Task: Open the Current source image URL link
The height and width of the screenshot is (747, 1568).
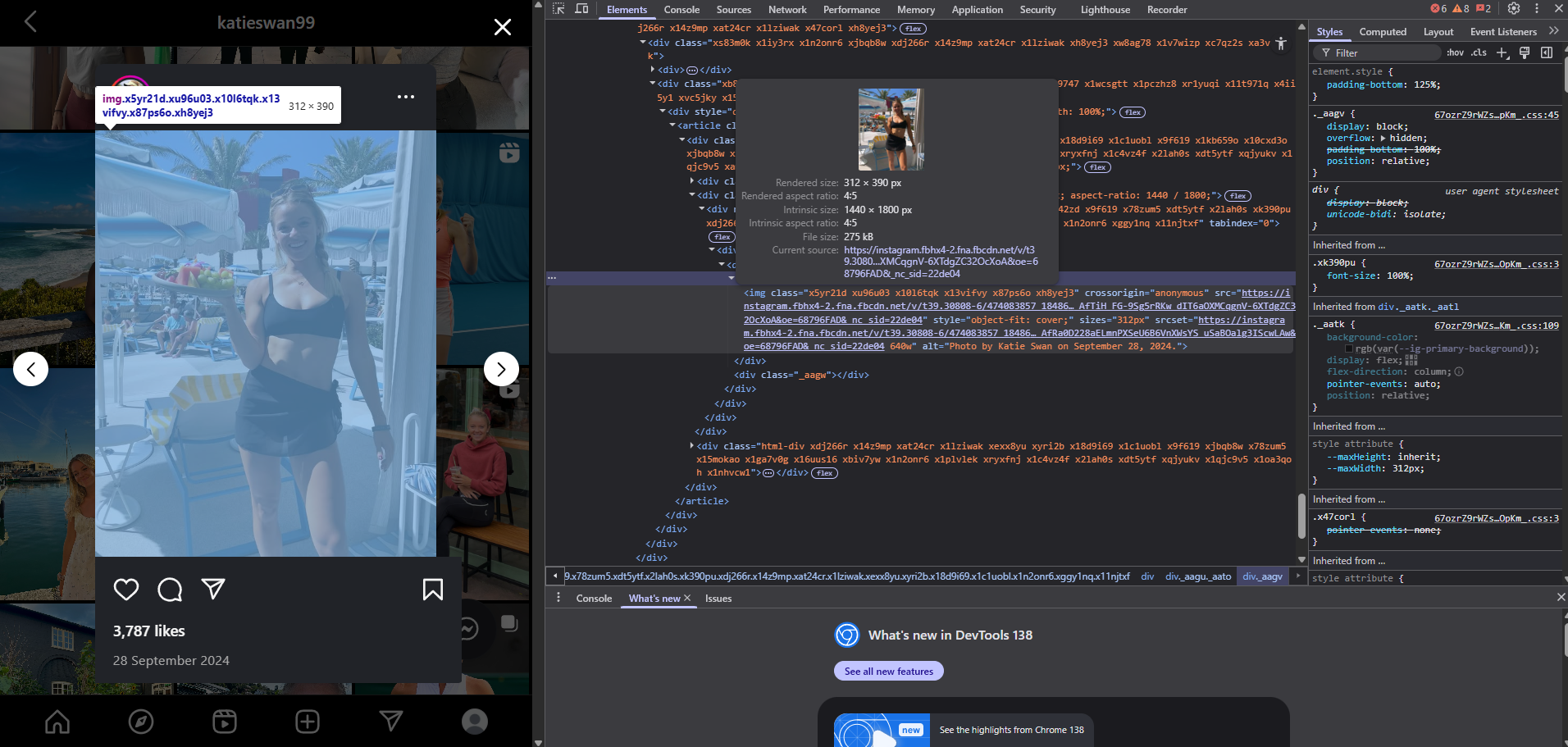Action: point(941,262)
